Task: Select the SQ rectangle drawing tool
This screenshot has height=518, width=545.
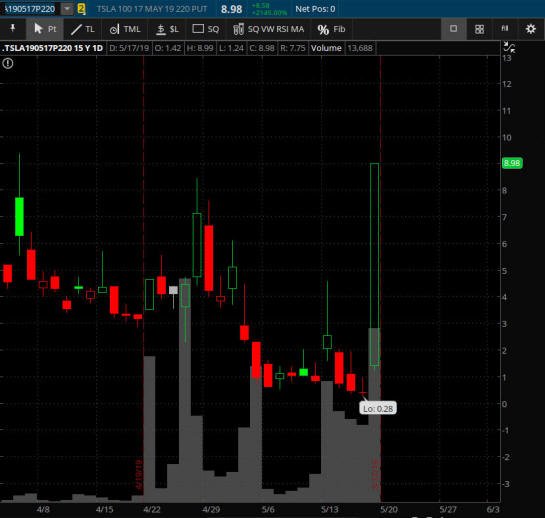Action: click(205, 29)
